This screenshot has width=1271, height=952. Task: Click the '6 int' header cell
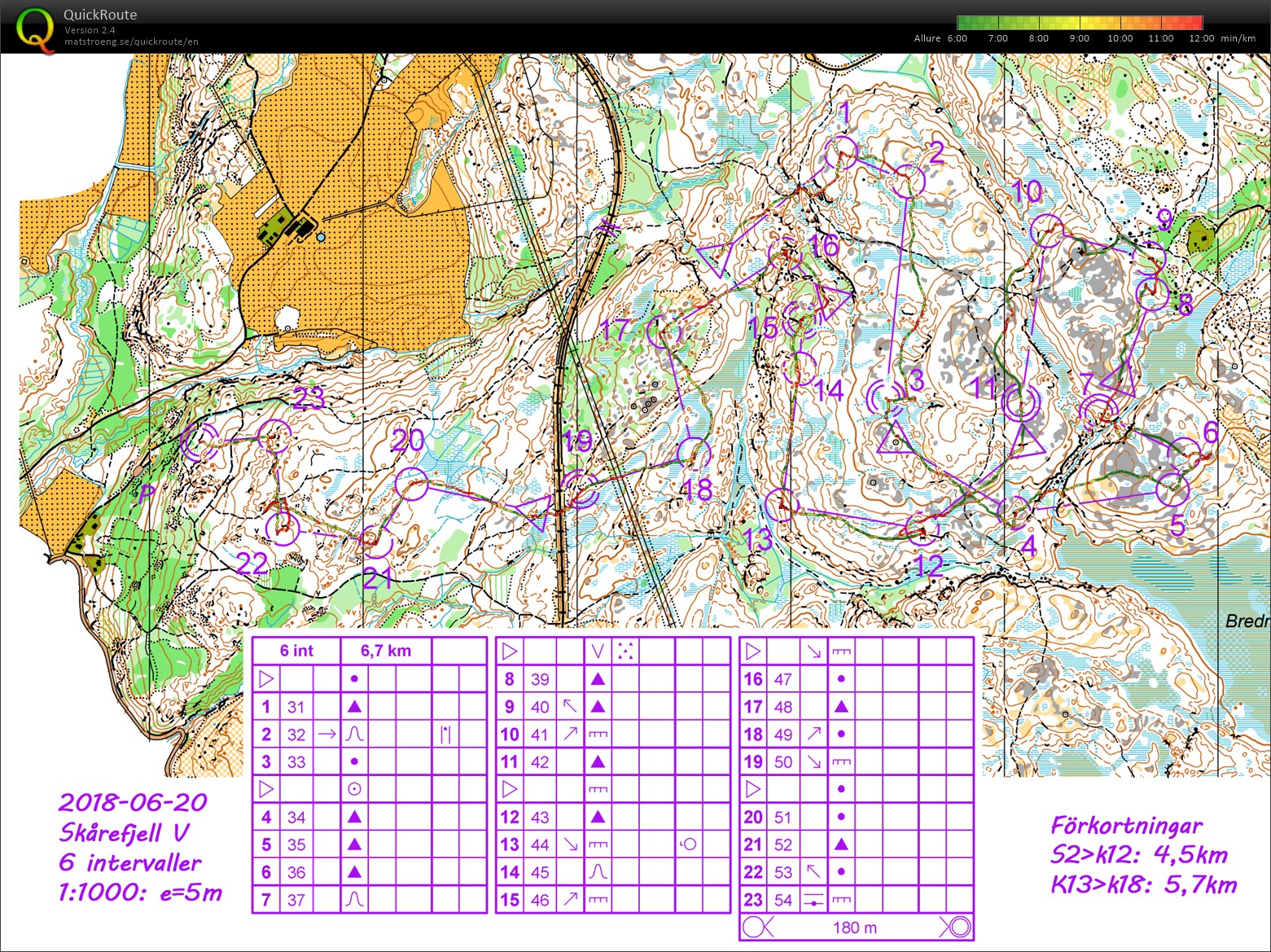[x=296, y=651]
